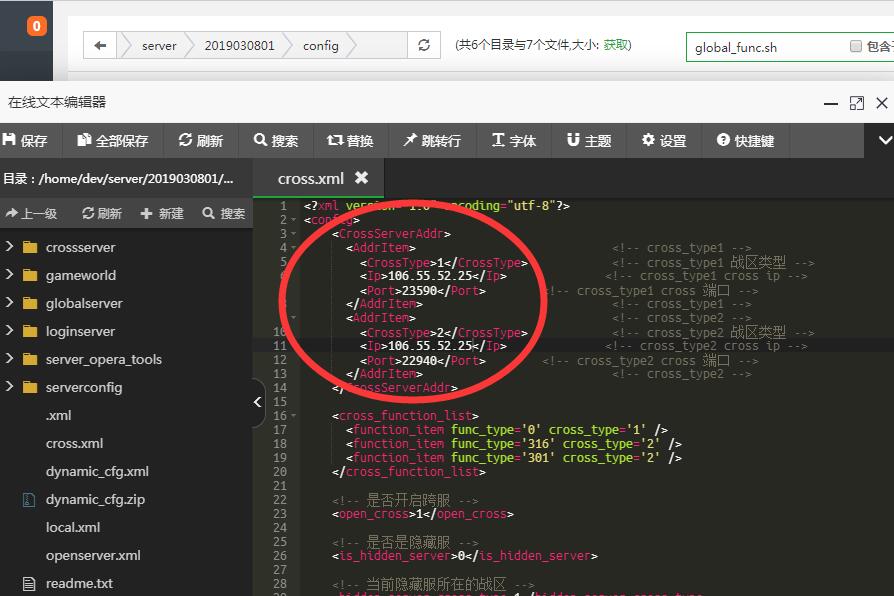894x596 pixels.
Task: Refresh the file from editor toolbar
Action: (x=200, y=141)
